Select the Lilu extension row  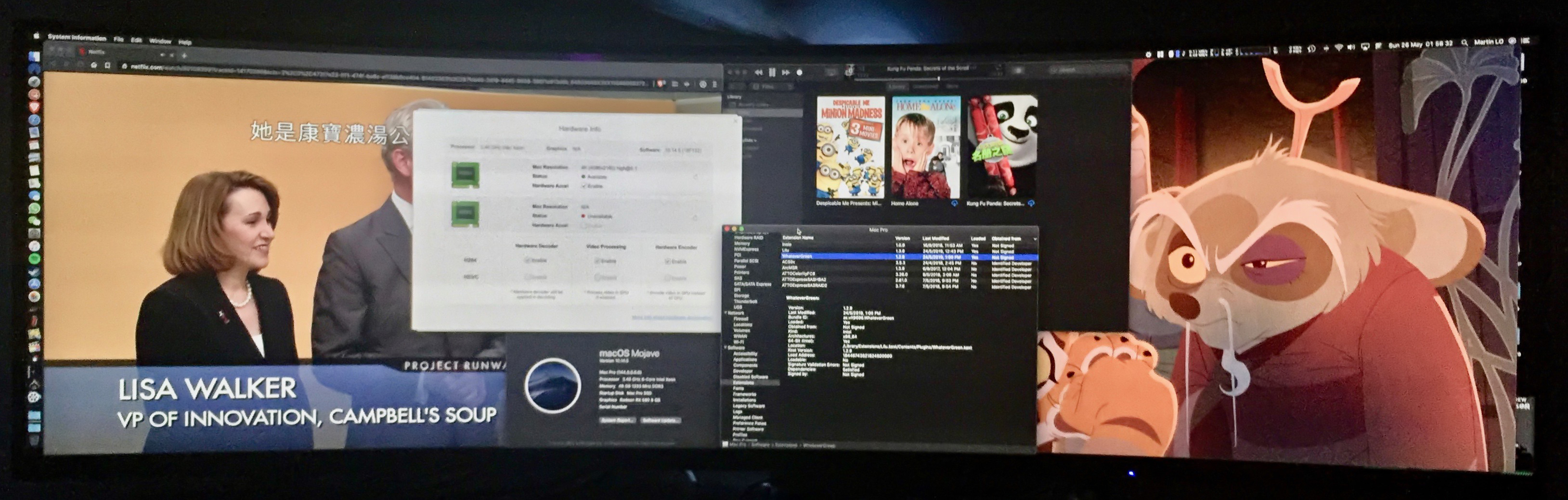pyautogui.click(x=909, y=250)
